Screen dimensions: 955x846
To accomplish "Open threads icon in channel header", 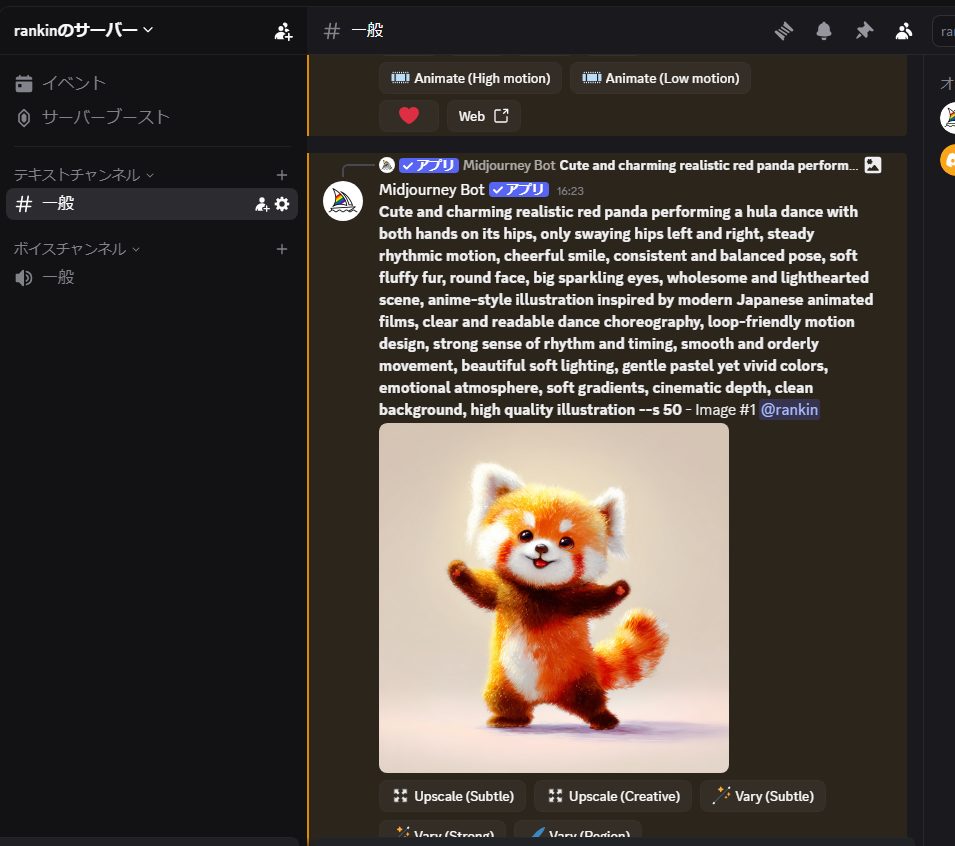I will 784,31.
